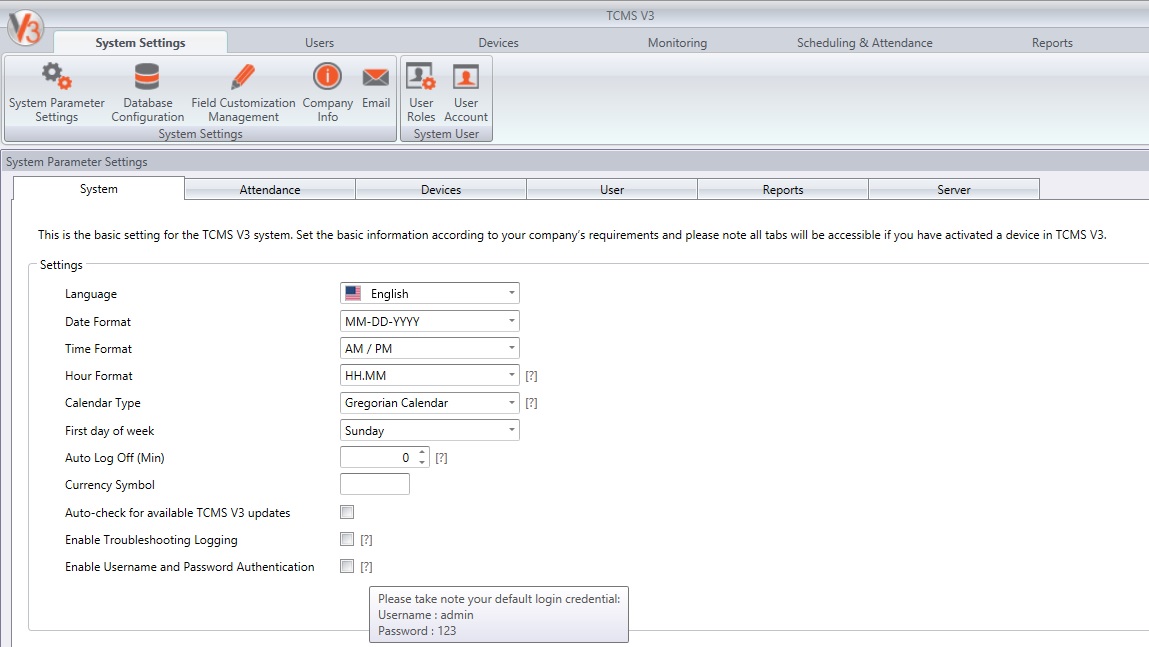1149x647 pixels.
Task: Open the Hour Format dropdown
Action: click(429, 375)
